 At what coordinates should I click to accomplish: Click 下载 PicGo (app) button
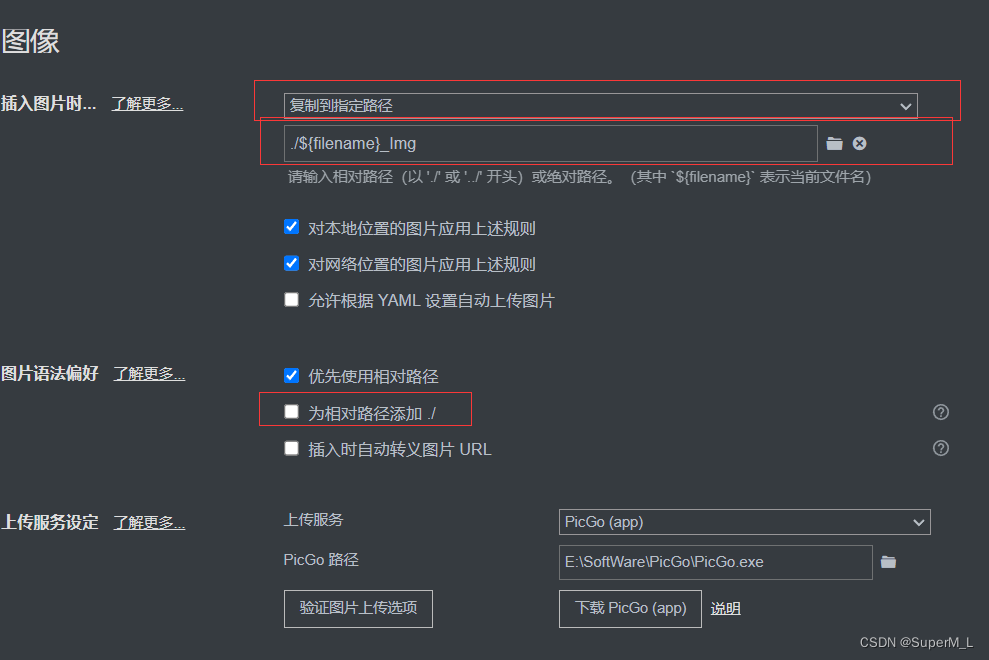(630, 608)
